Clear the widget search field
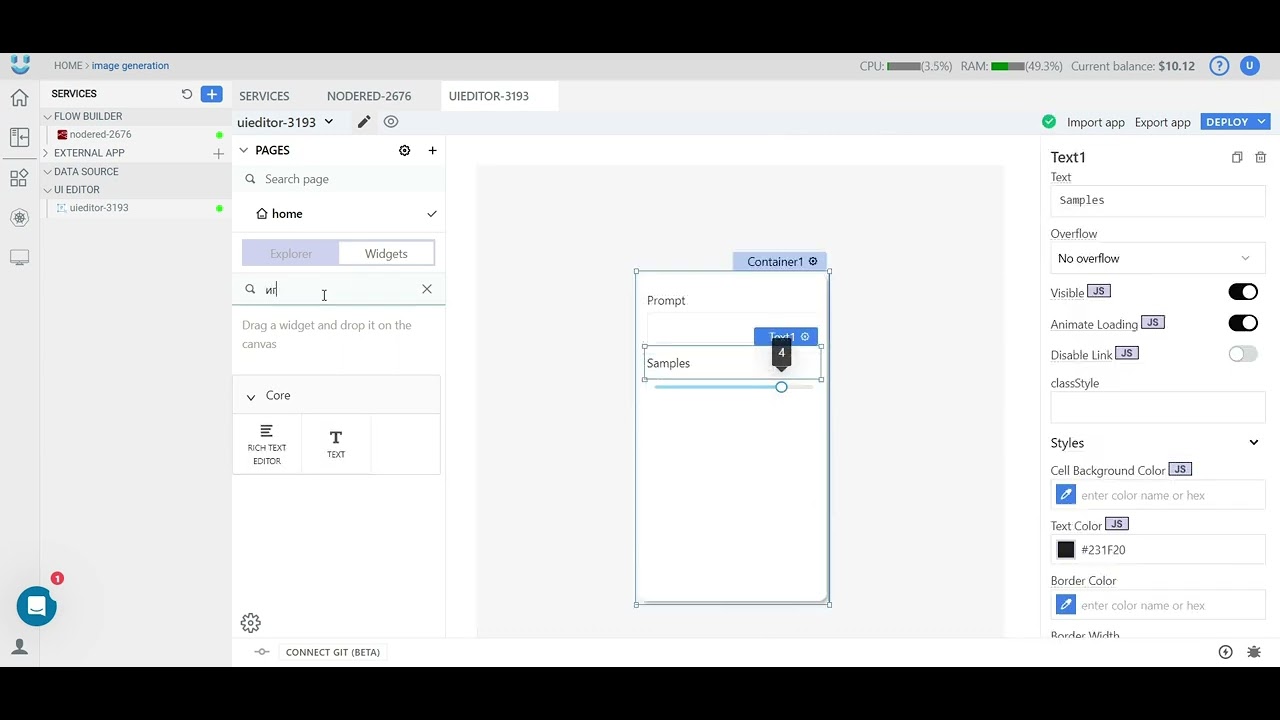 click(427, 289)
